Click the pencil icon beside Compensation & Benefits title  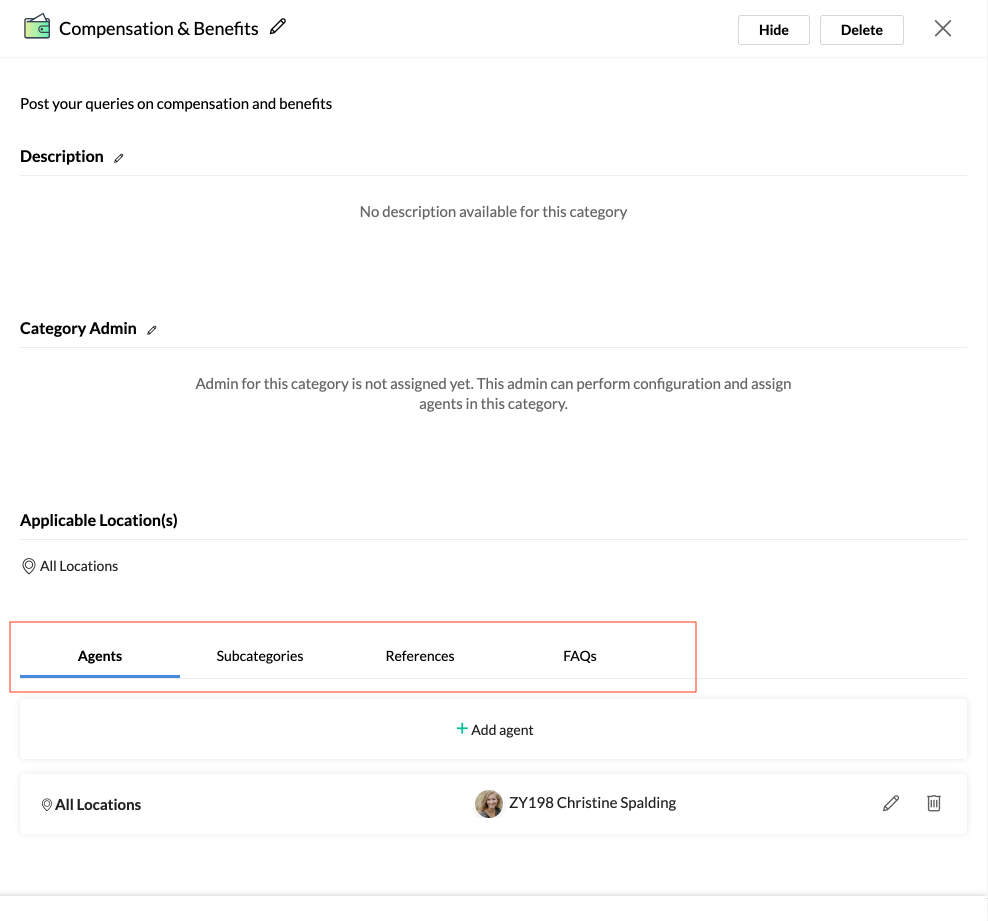coord(278,26)
